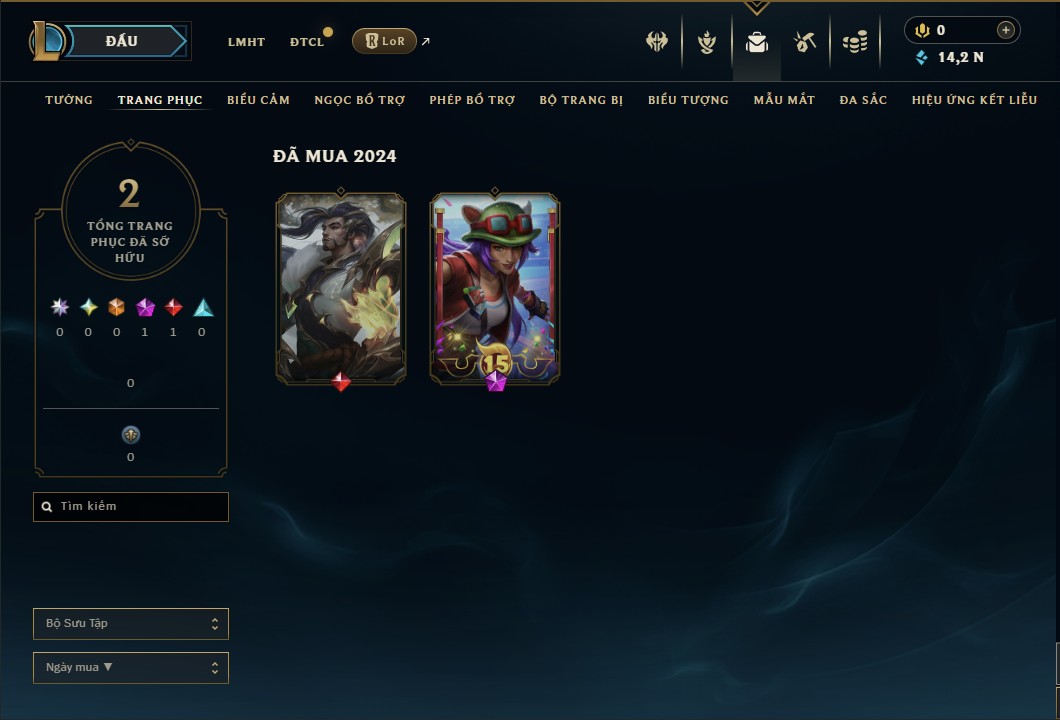
Task: Click the ĐẤU play button
Action: (122, 41)
